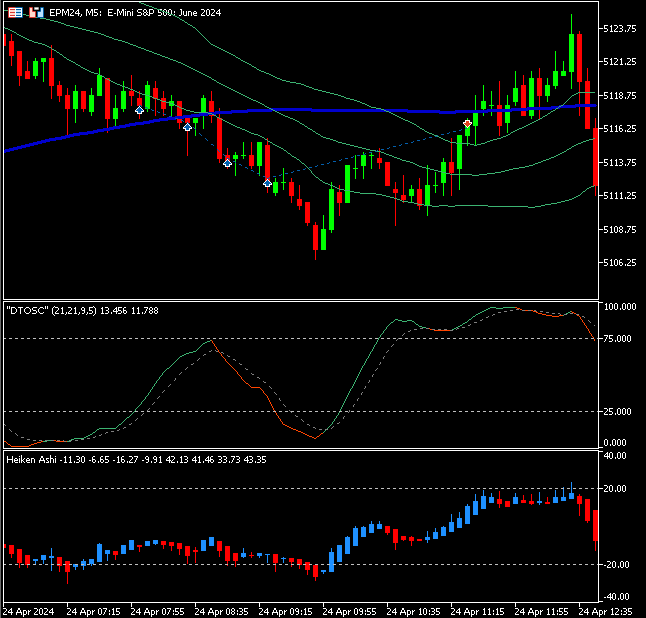Click the '24 Apr 09:55' time label
The image size is (646, 618).
tap(349, 612)
